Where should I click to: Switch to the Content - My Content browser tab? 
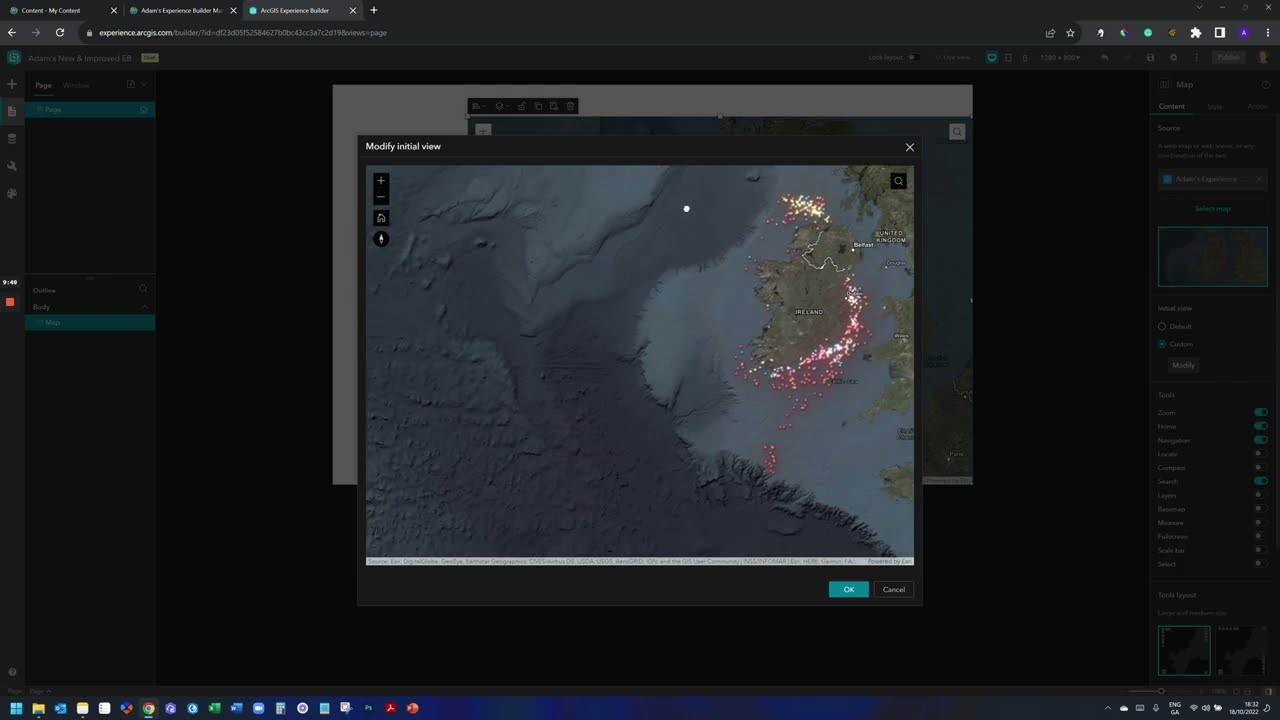click(60, 10)
